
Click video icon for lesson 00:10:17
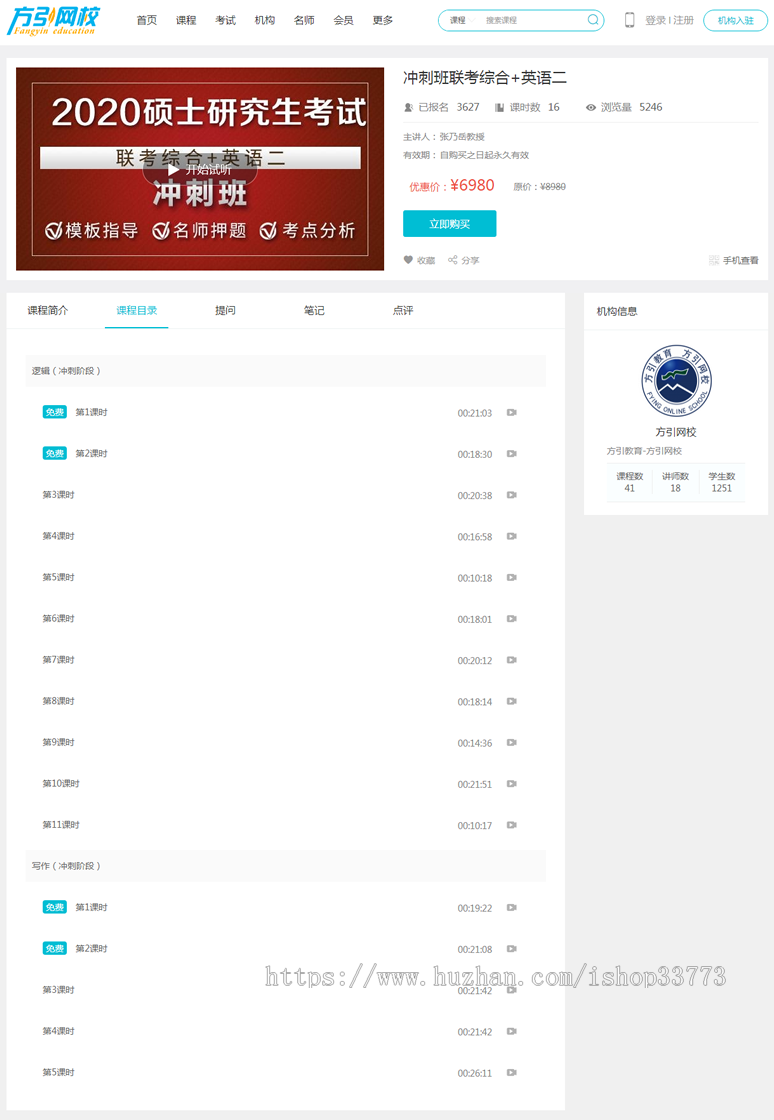click(512, 825)
